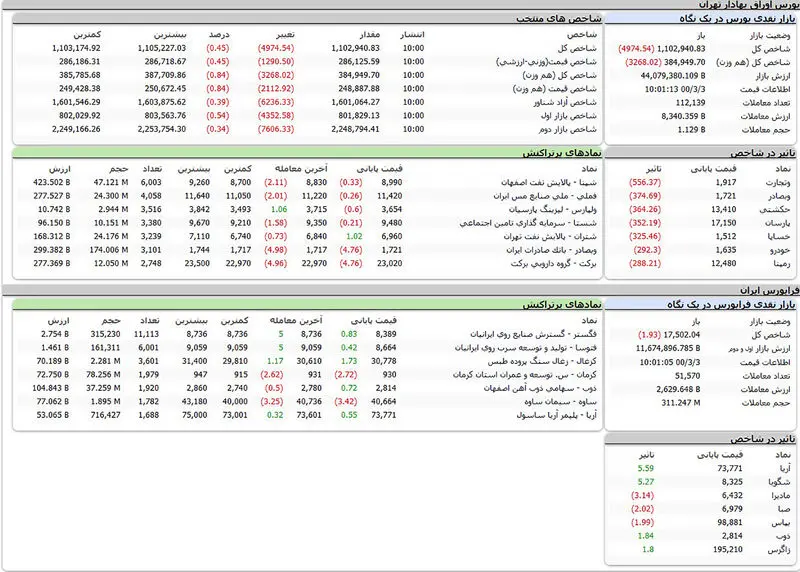Click the تغییر column header in indices table

tap(285, 35)
